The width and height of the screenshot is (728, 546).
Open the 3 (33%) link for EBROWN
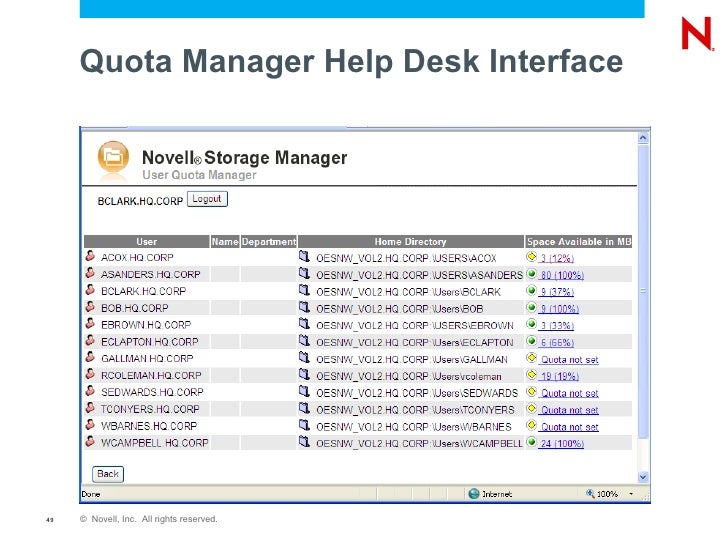pos(557,325)
